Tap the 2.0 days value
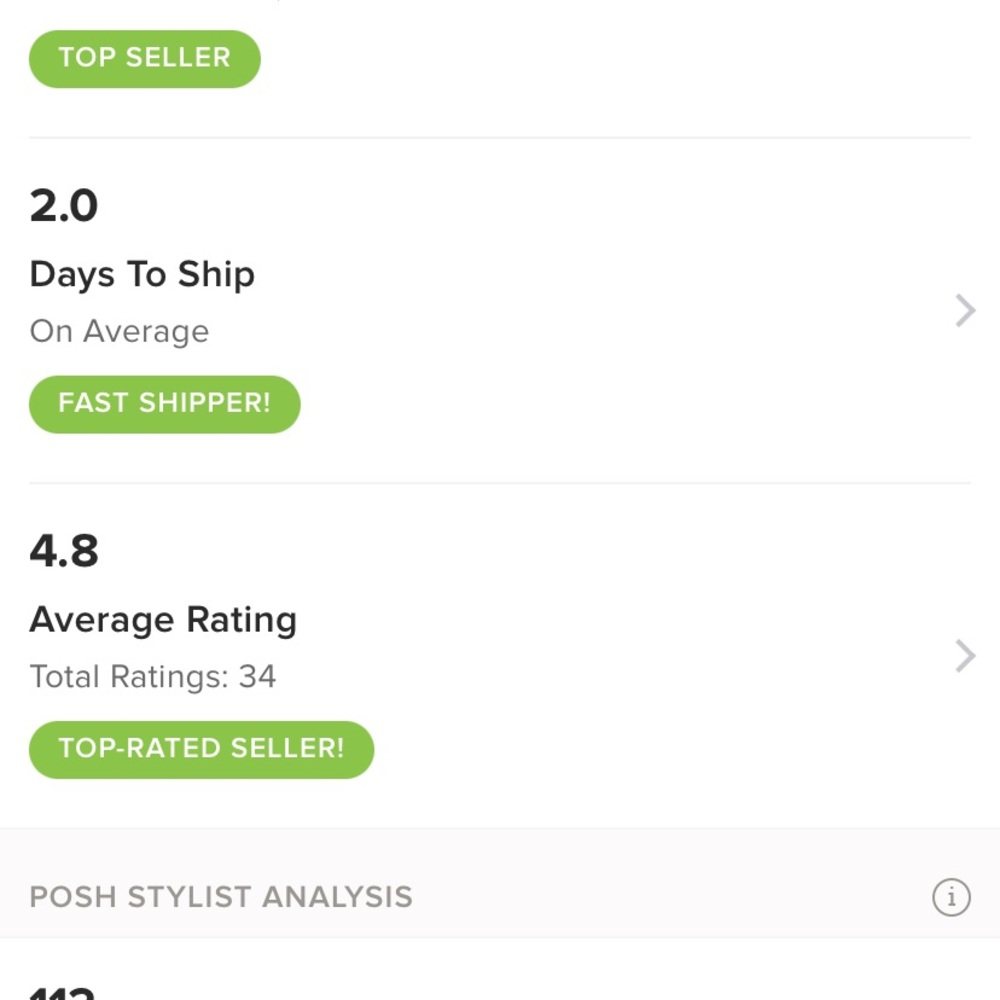Viewport: 1000px width, 1000px height. 64,206
